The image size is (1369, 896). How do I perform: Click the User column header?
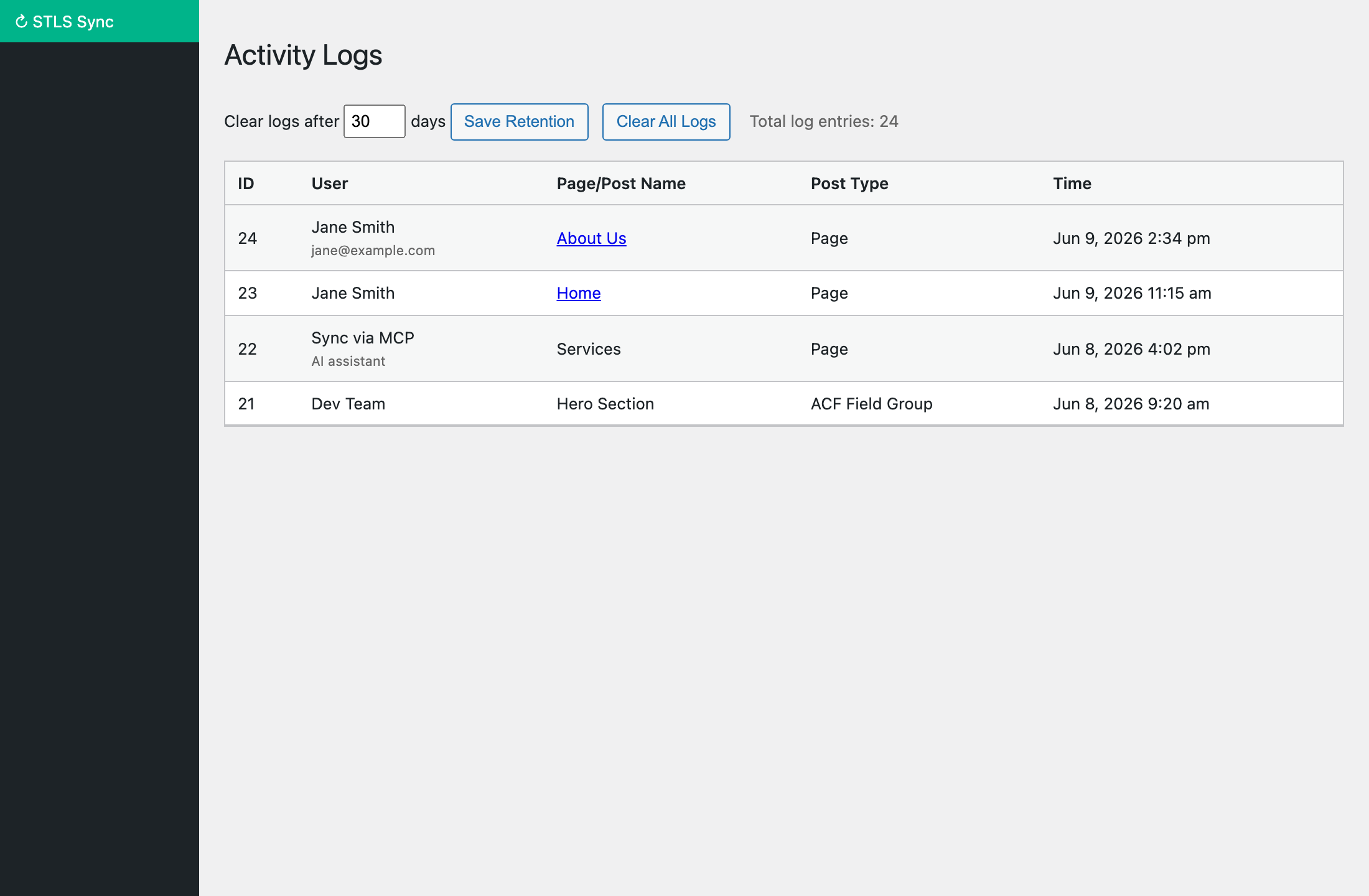(x=329, y=184)
